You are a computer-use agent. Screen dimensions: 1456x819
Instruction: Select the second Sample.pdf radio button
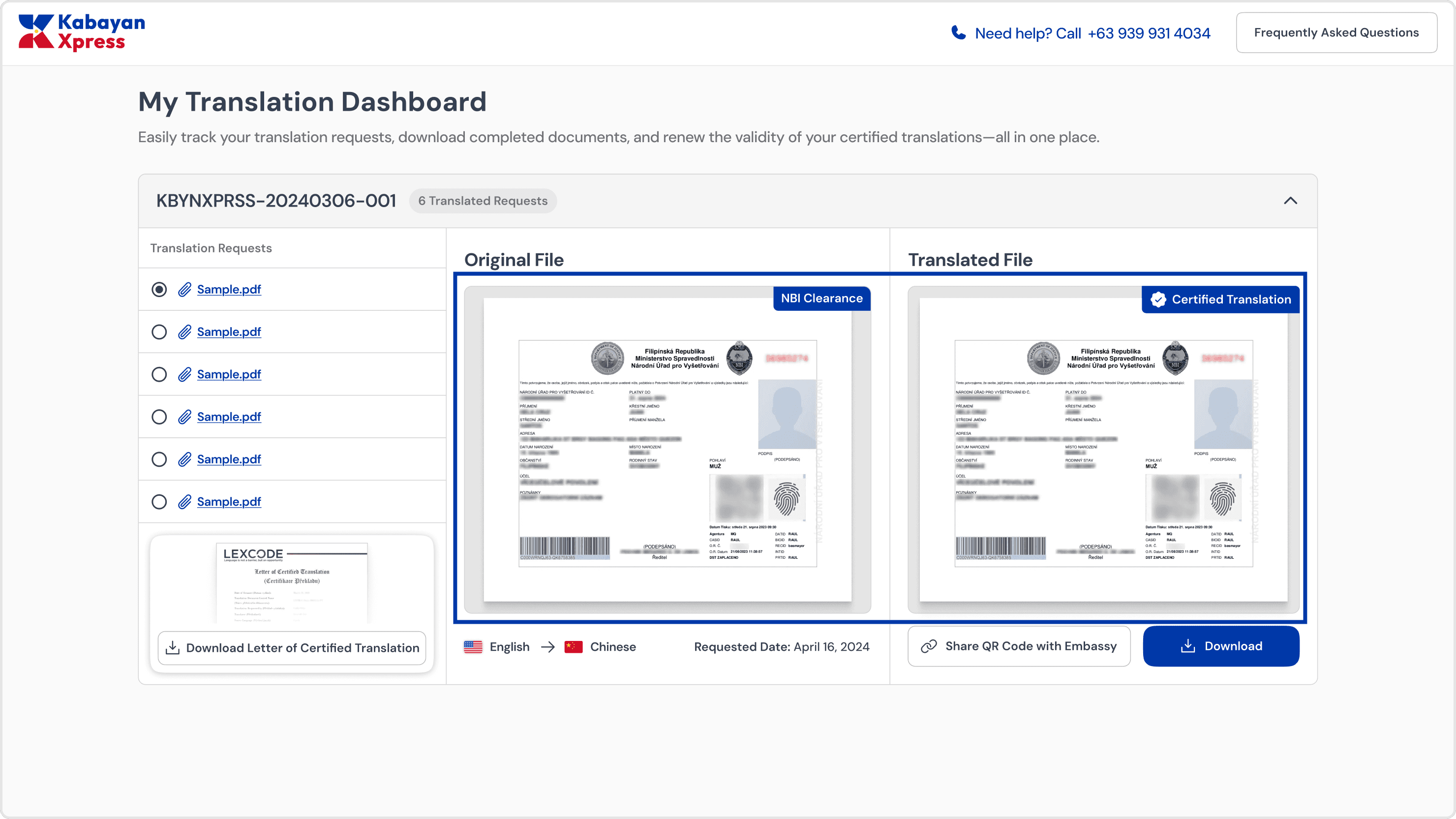(159, 332)
